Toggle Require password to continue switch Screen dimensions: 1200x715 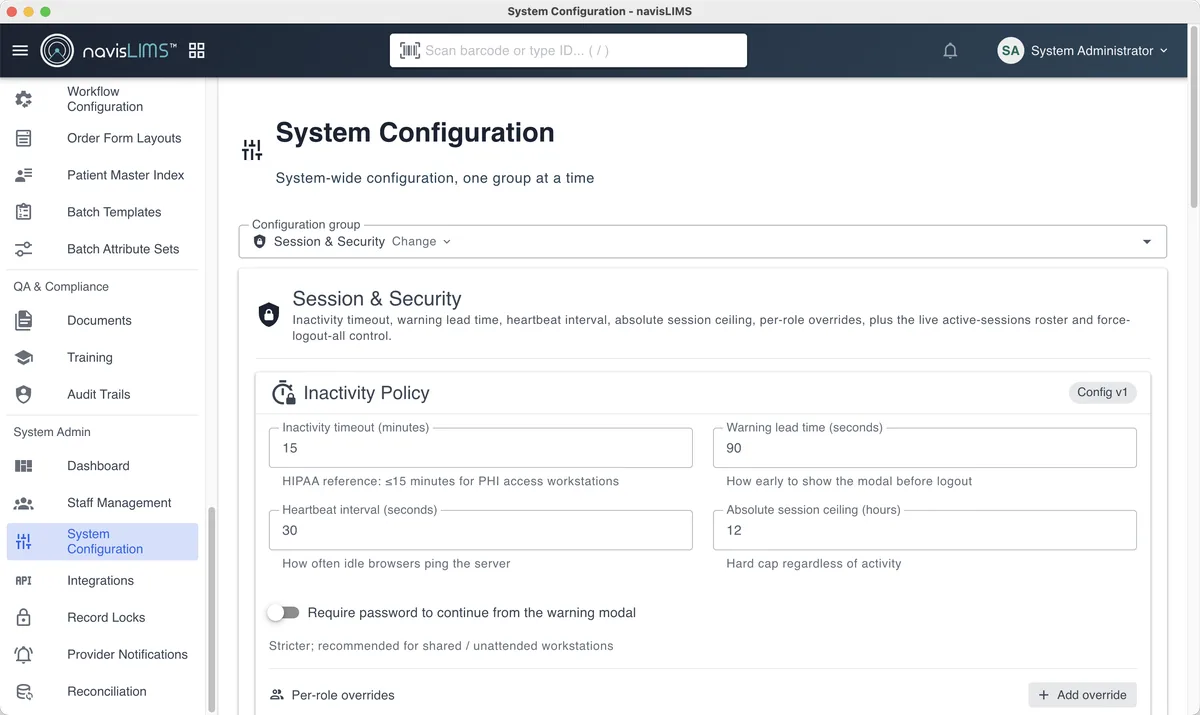[284, 612]
